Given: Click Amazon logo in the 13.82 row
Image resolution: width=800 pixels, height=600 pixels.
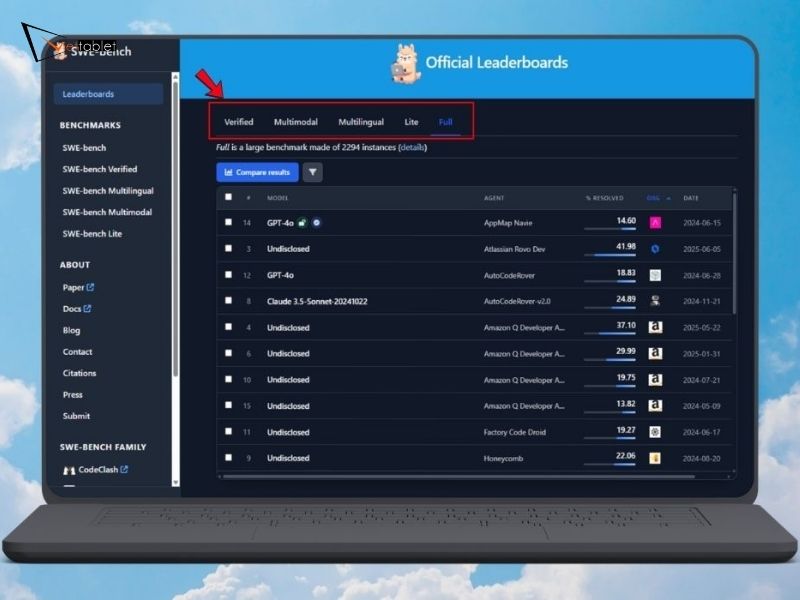Looking at the screenshot, I should click(655, 406).
